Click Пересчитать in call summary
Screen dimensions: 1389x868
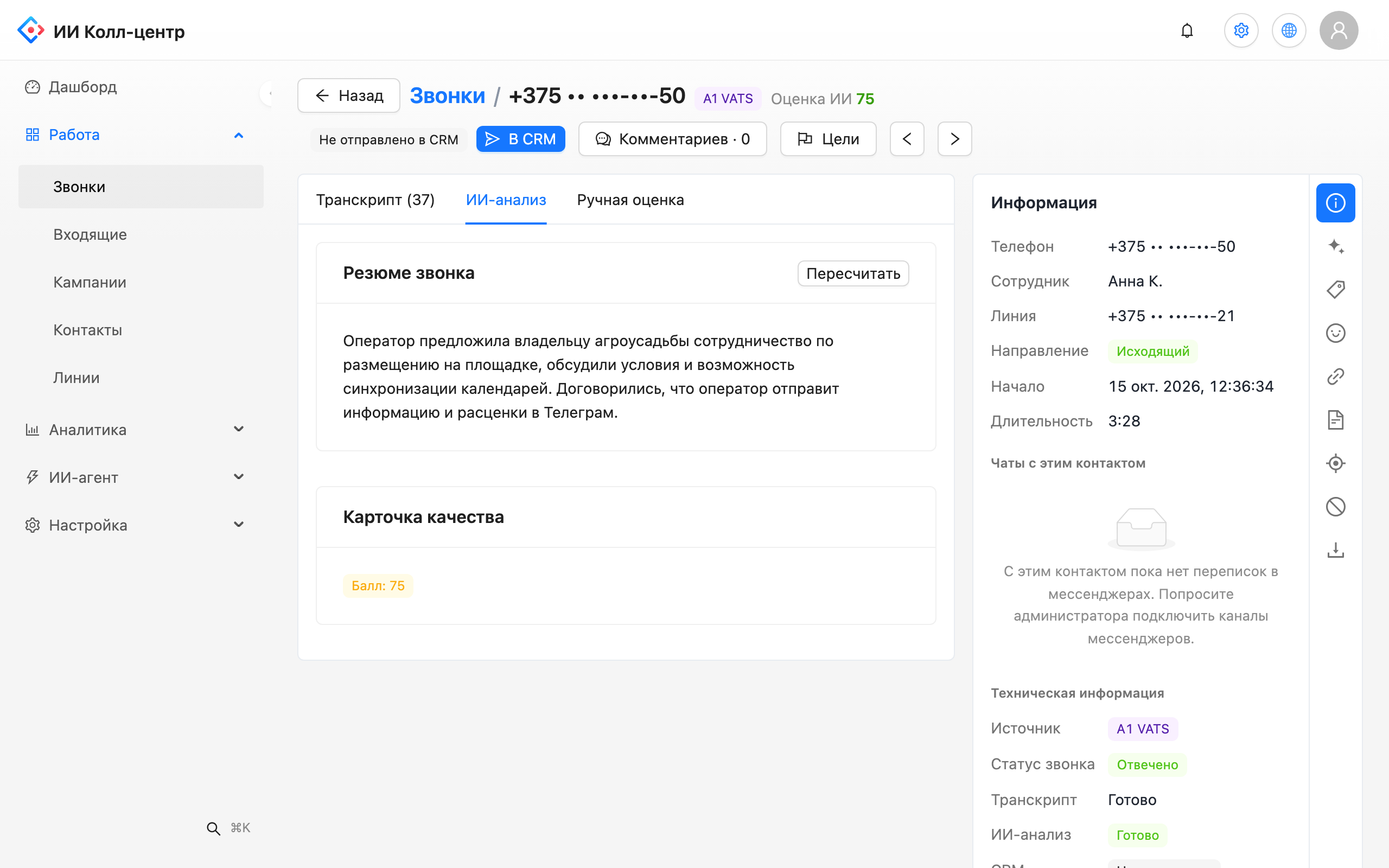pos(853,273)
